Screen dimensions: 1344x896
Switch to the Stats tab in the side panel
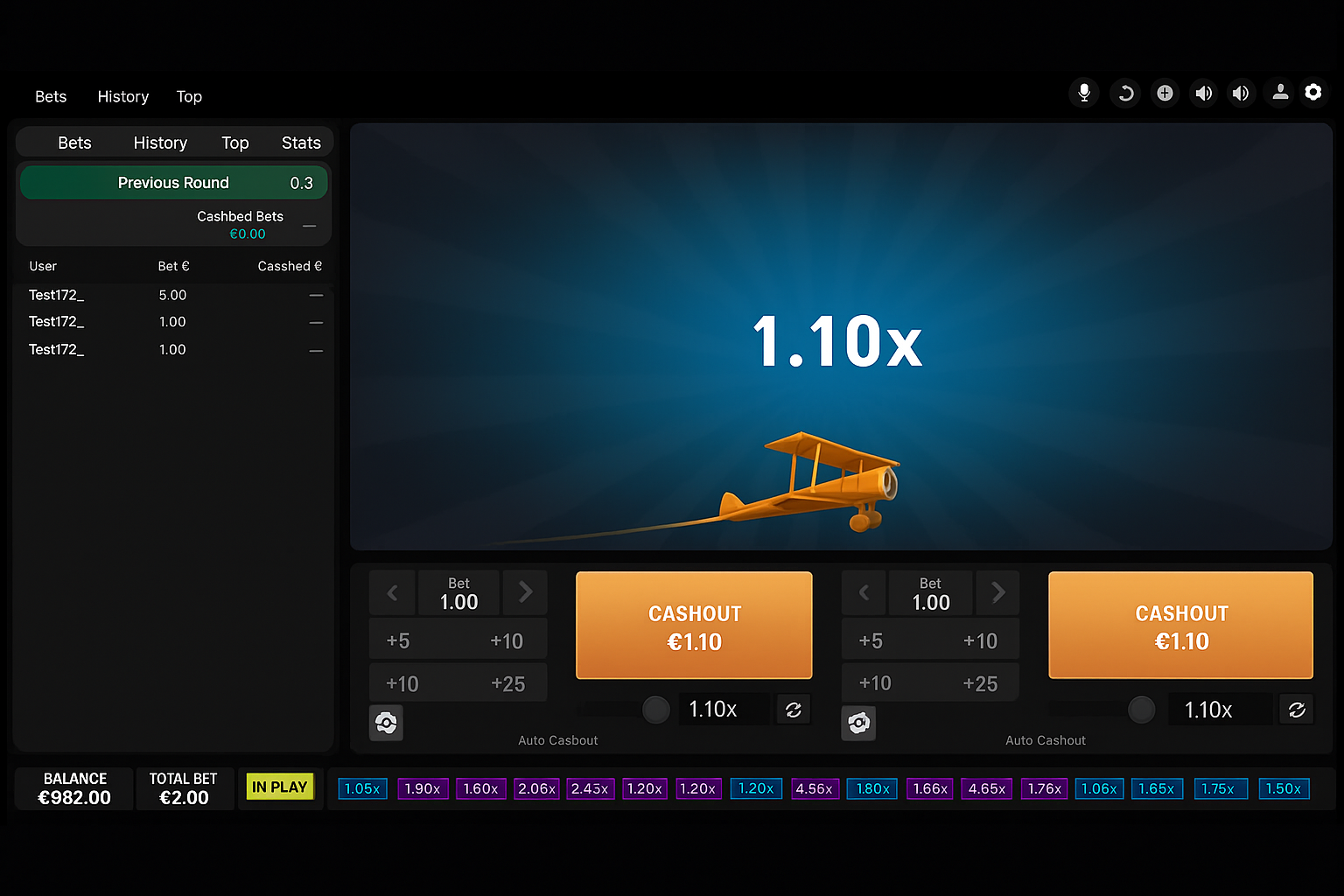301,143
